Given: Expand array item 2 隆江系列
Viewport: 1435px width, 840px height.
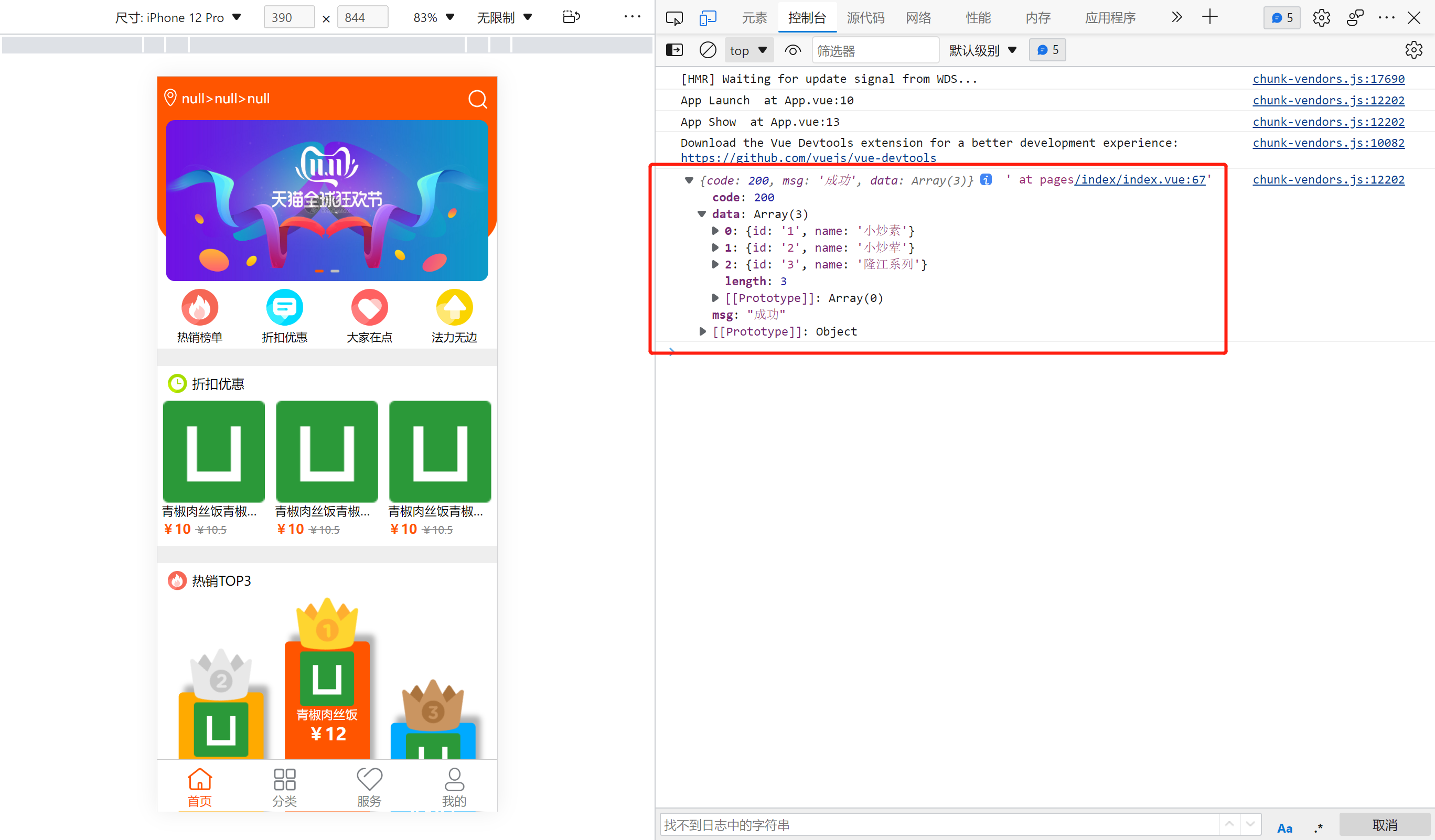Looking at the screenshot, I should coord(715,264).
